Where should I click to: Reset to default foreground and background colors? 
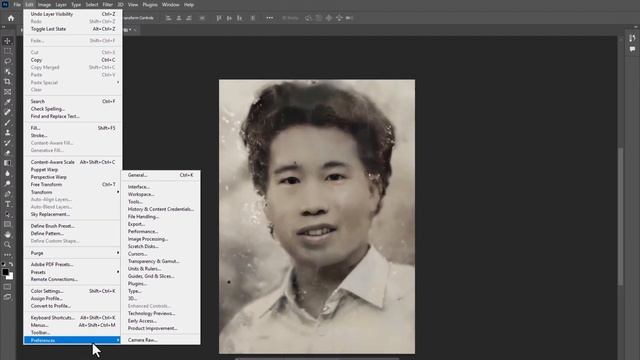(4, 264)
